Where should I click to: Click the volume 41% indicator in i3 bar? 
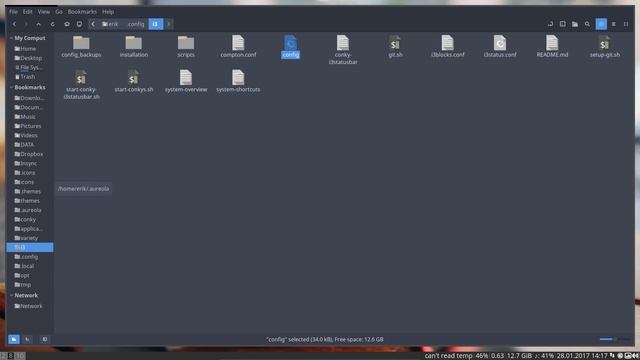pos(544,356)
